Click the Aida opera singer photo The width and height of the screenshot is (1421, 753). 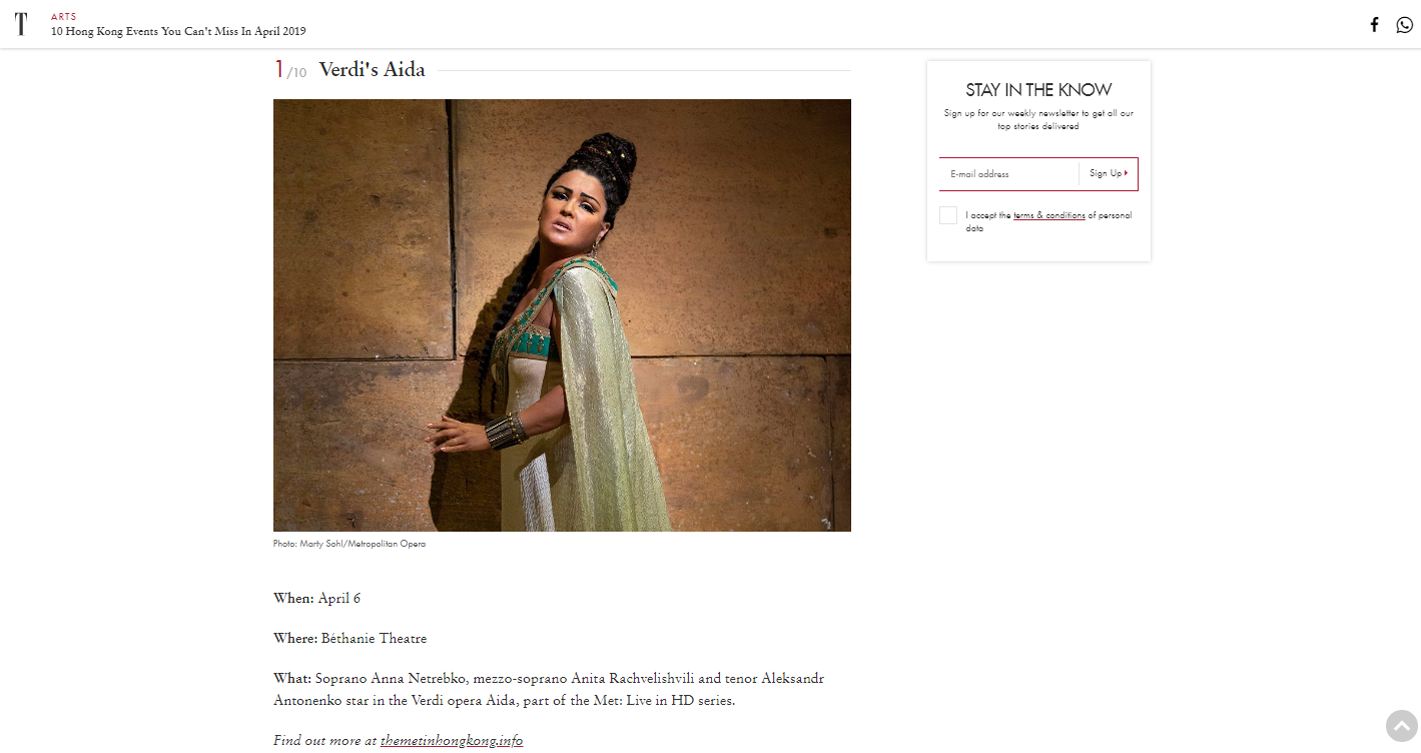(562, 315)
